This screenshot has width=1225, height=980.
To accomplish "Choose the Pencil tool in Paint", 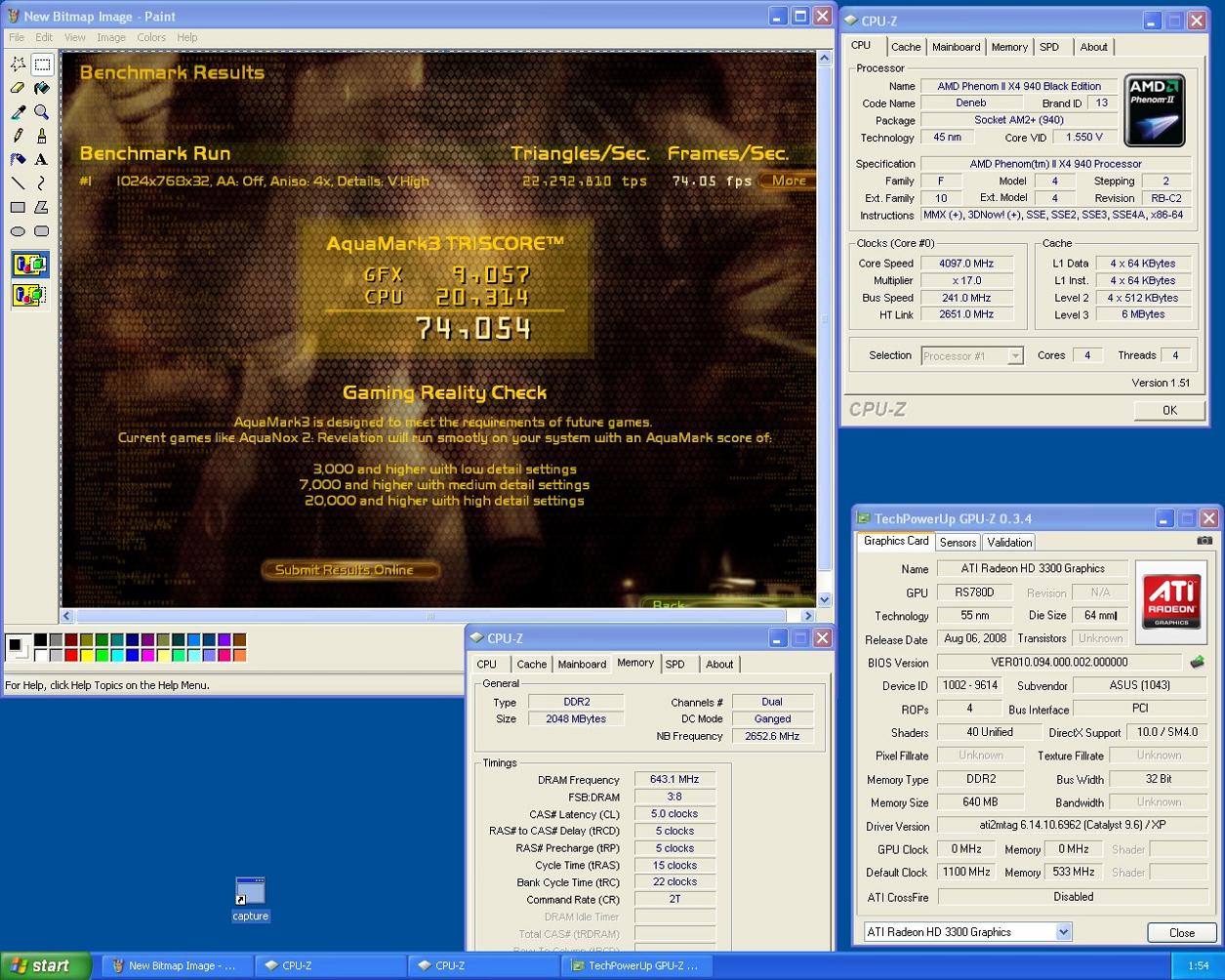I will coord(18,136).
